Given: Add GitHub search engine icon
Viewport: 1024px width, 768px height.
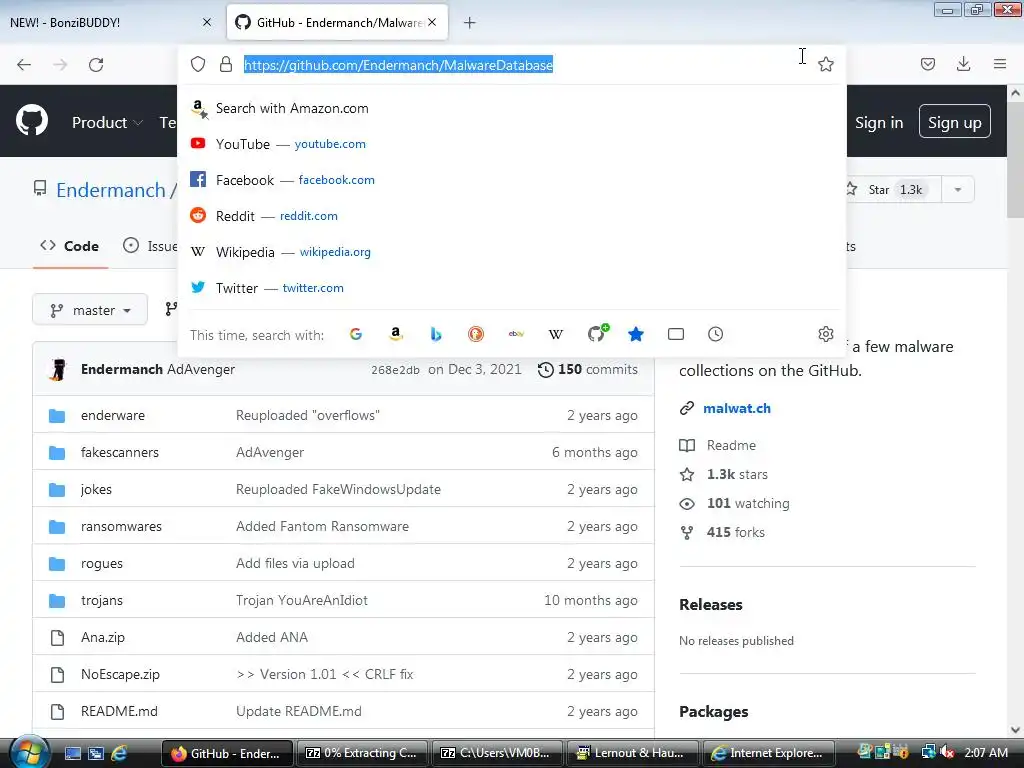Looking at the screenshot, I should pos(598,333).
